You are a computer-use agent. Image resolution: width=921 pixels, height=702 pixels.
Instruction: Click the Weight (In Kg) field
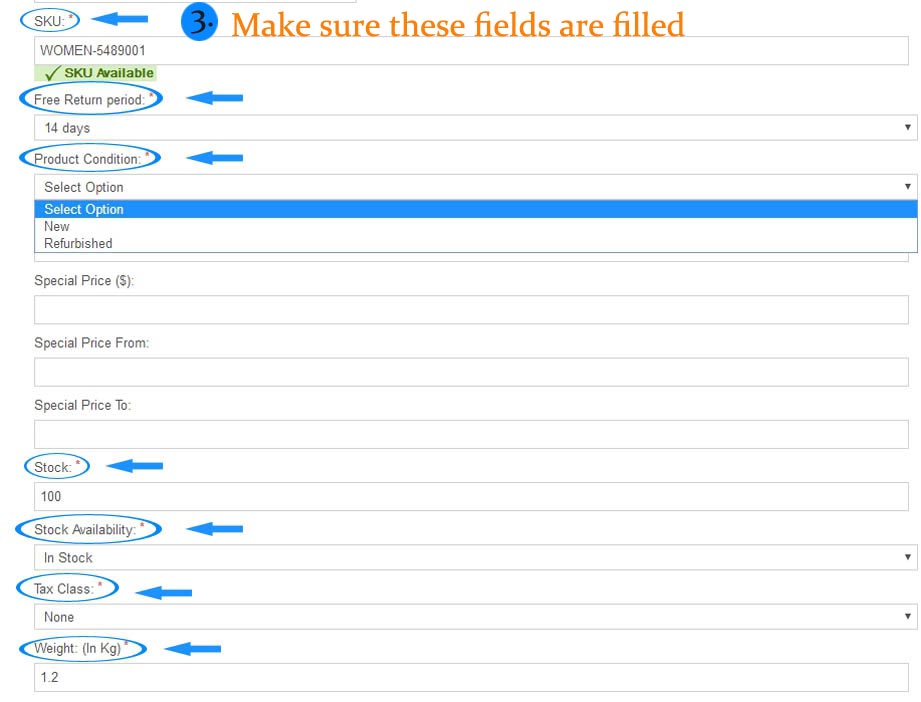pyautogui.click(x=470, y=677)
